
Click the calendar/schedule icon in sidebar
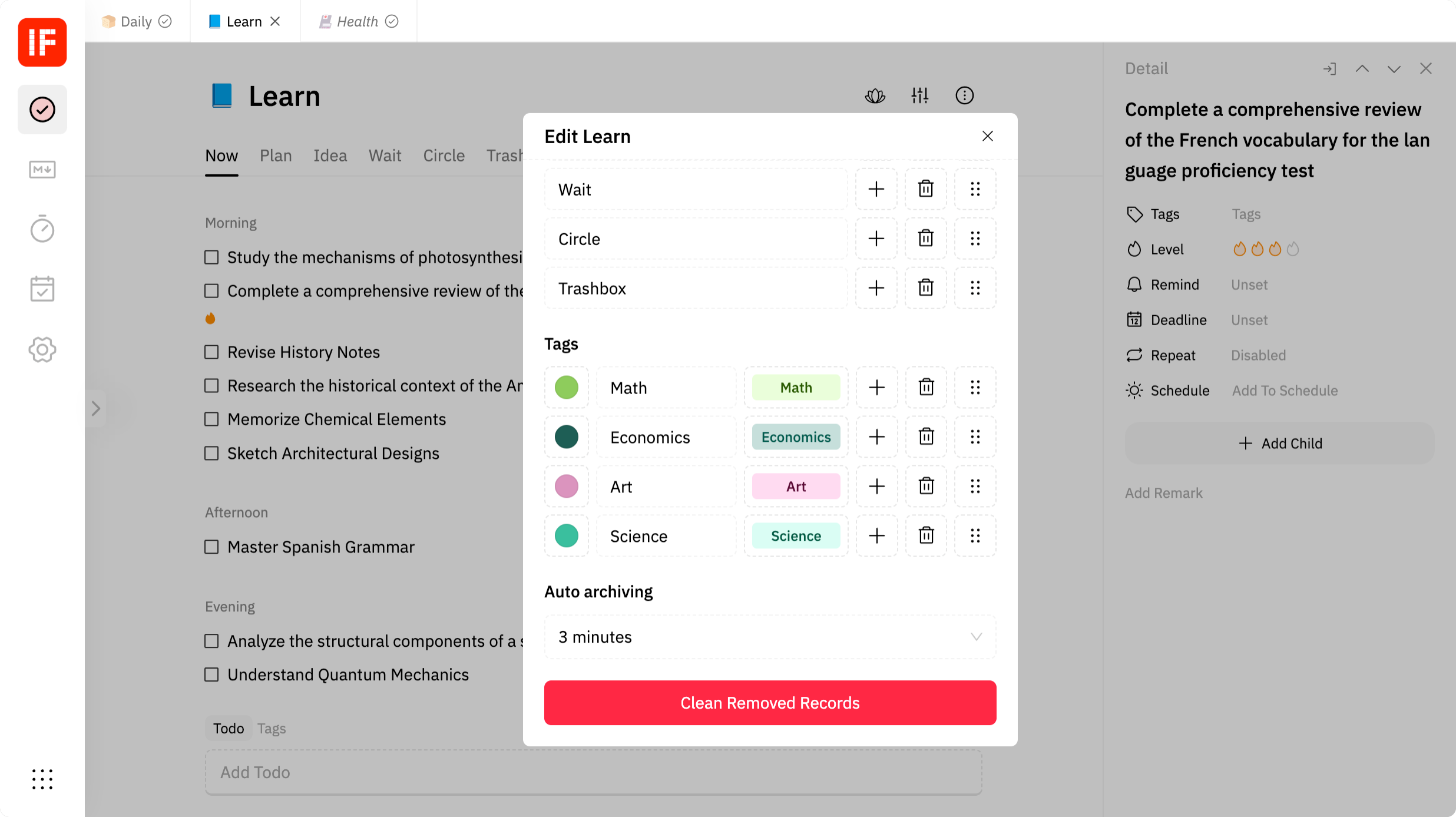(x=42, y=289)
